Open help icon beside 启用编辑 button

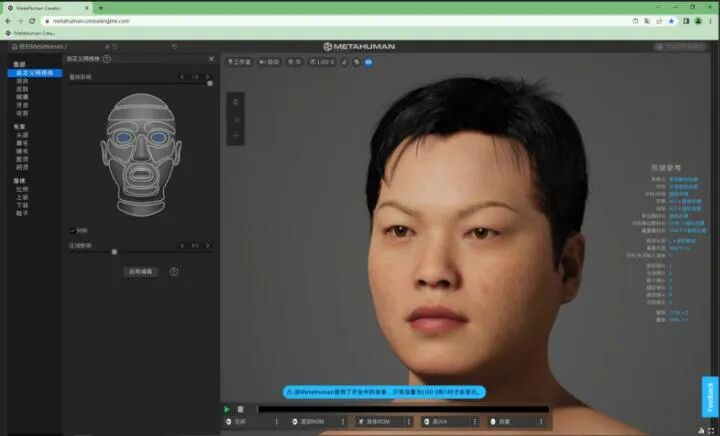(x=174, y=272)
